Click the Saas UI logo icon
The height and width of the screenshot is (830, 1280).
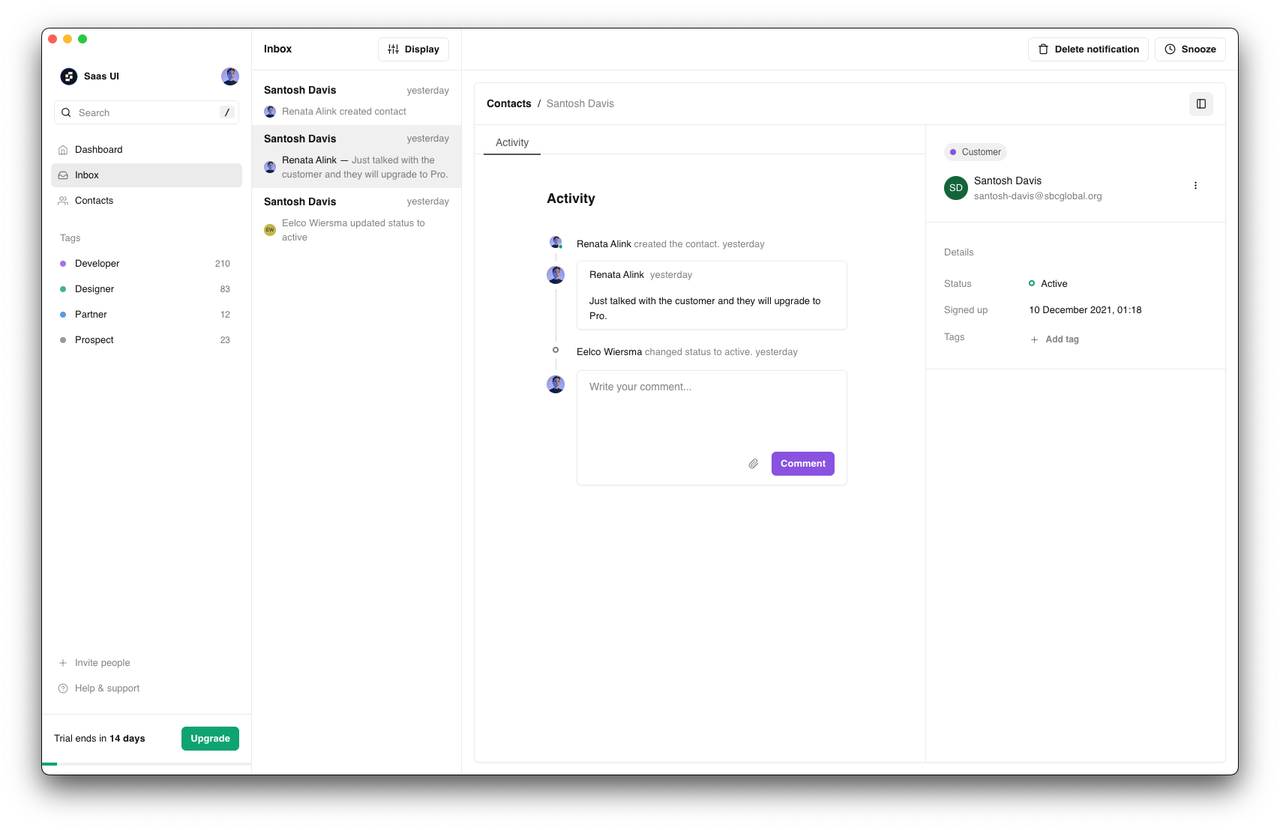[x=68, y=76]
